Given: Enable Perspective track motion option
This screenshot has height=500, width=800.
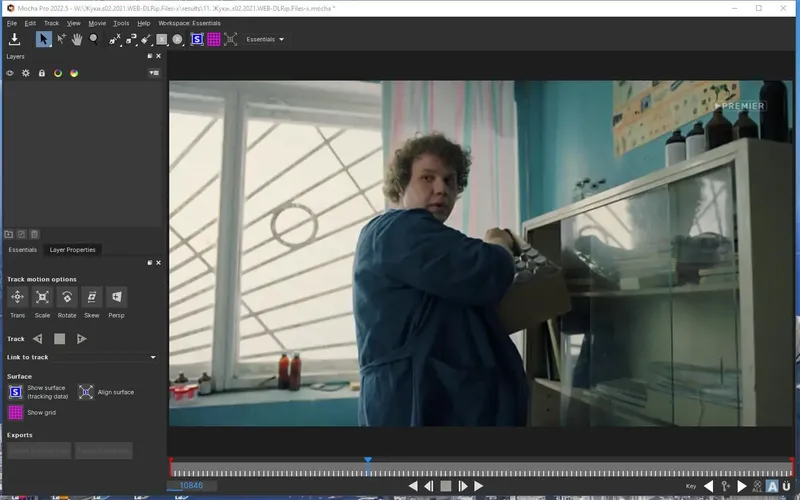Looking at the screenshot, I should point(116,297).
